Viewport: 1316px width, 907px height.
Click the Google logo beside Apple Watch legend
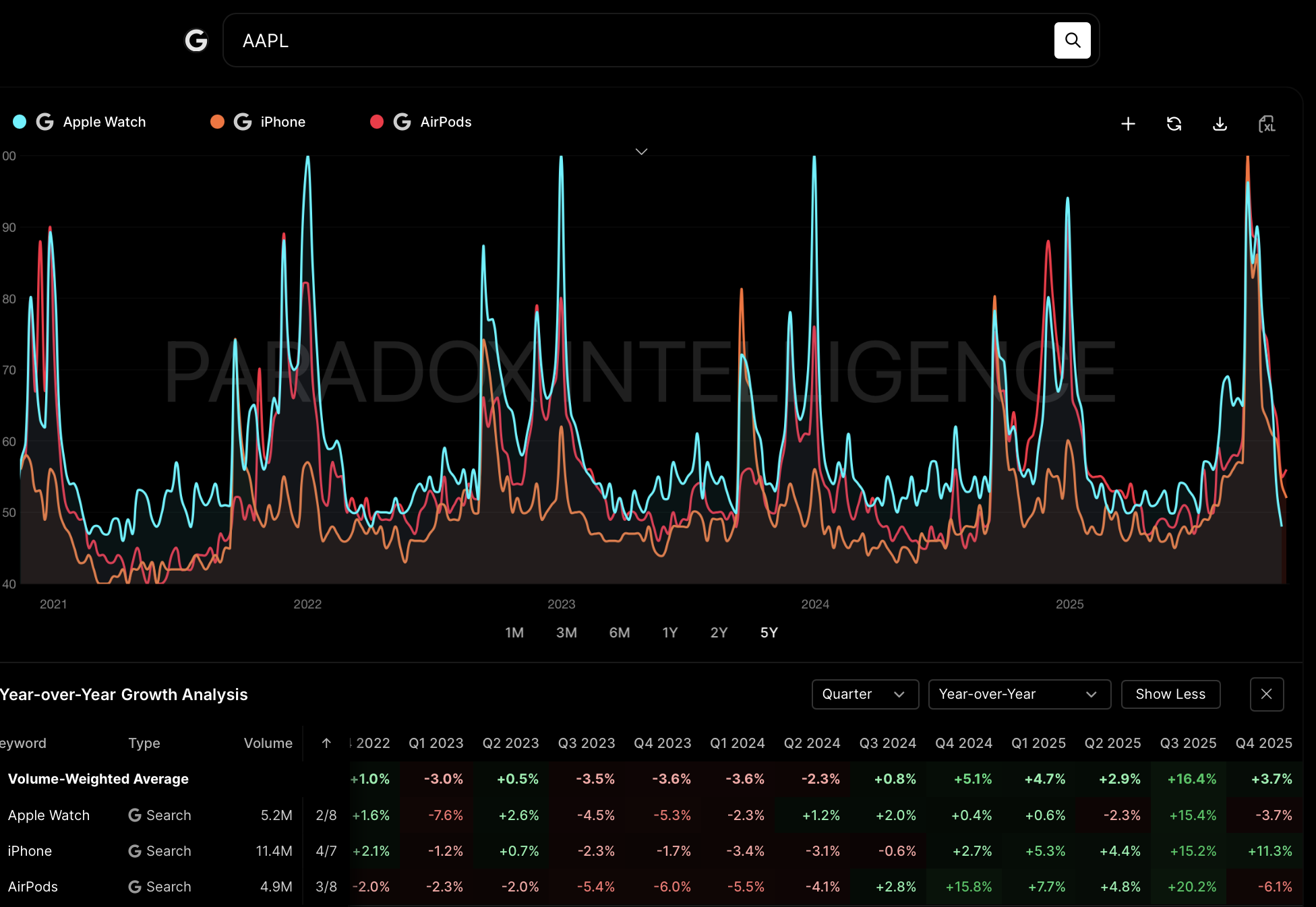point(44,122)
